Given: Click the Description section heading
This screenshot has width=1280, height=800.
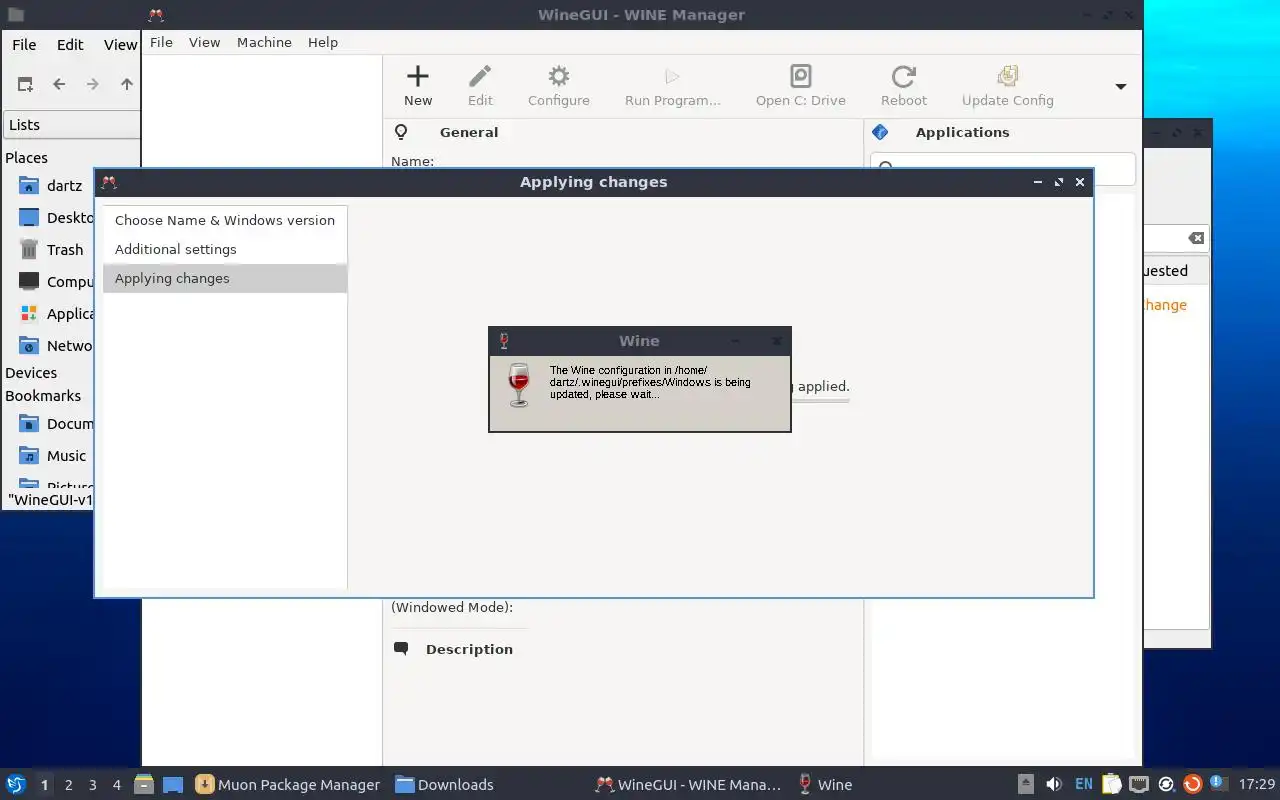Looking at the screenshot, I should pos(469,649).
